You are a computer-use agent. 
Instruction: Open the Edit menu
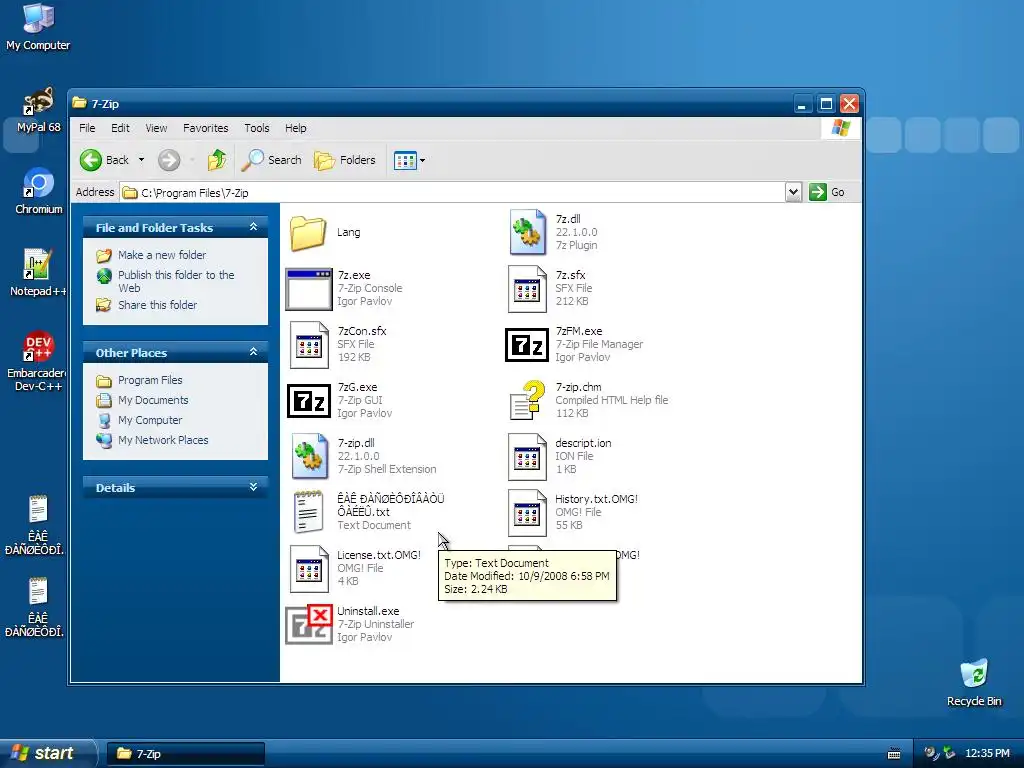click(x=120, y=128)
